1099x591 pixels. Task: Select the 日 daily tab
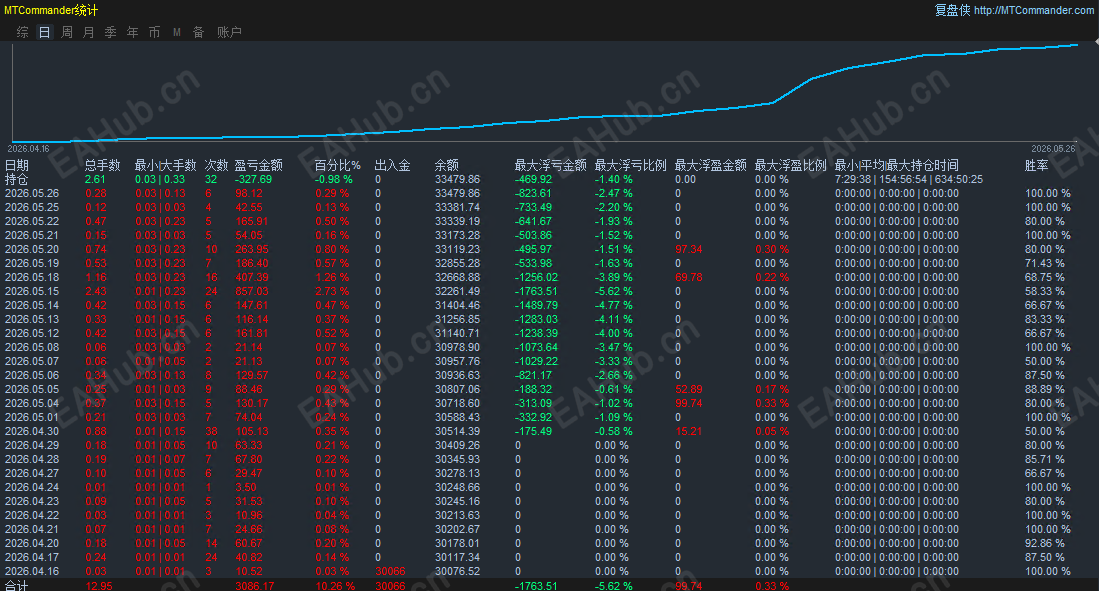click(44, 32)
